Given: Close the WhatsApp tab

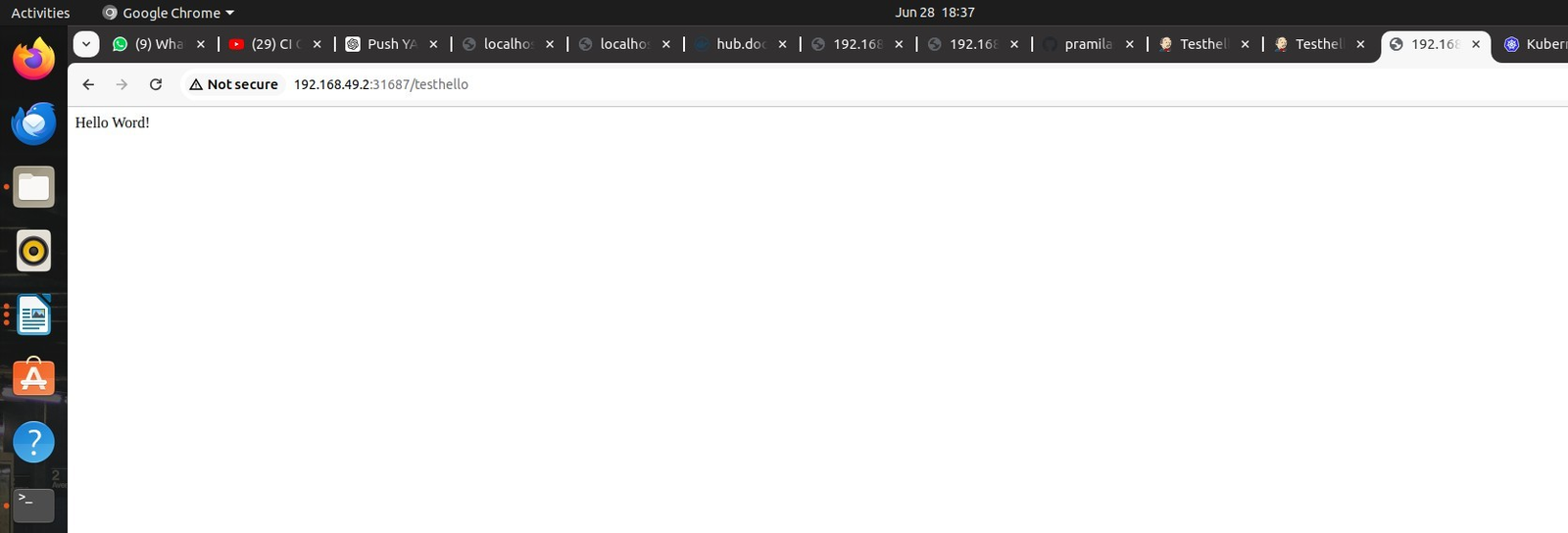Looking at the screenshot, I should pyautogui.click(x=201, y=44).
